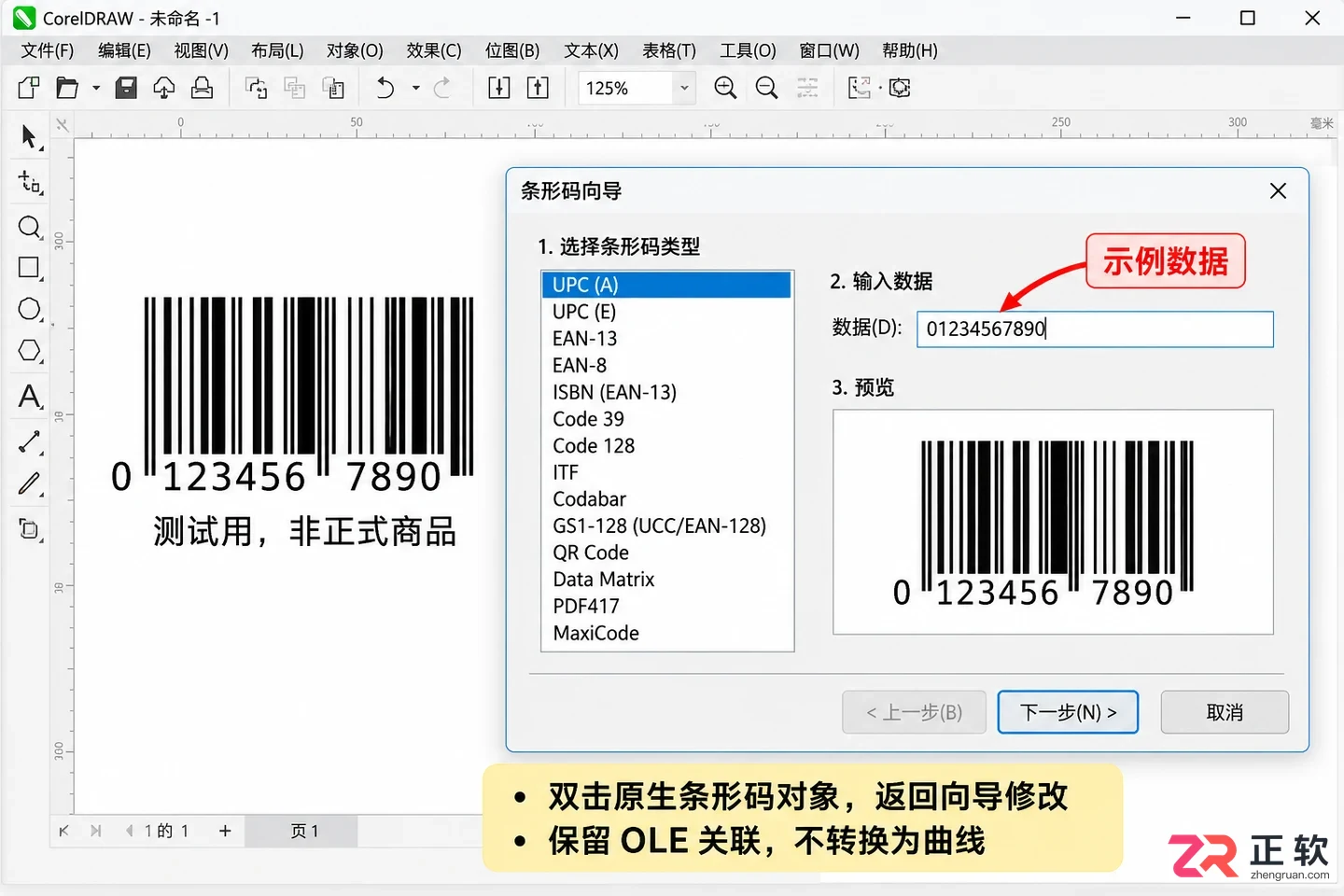Choose the Ellipse tool
Image resolution: width=1344 pixels, height=896 pixels.
coord(30,309)
